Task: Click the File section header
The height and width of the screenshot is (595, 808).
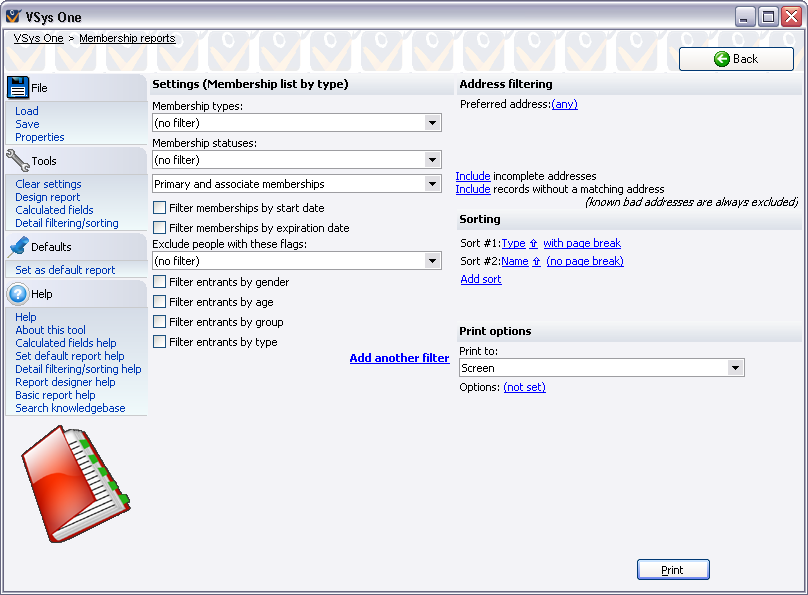Action: (x=76, y=88)
